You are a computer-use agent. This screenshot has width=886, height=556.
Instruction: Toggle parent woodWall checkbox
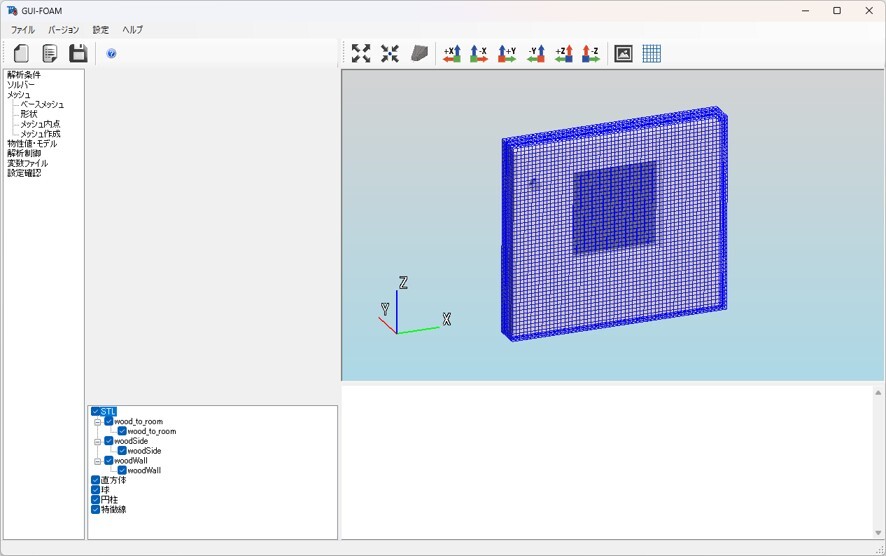pyautogui.click(x=108, y=461)
